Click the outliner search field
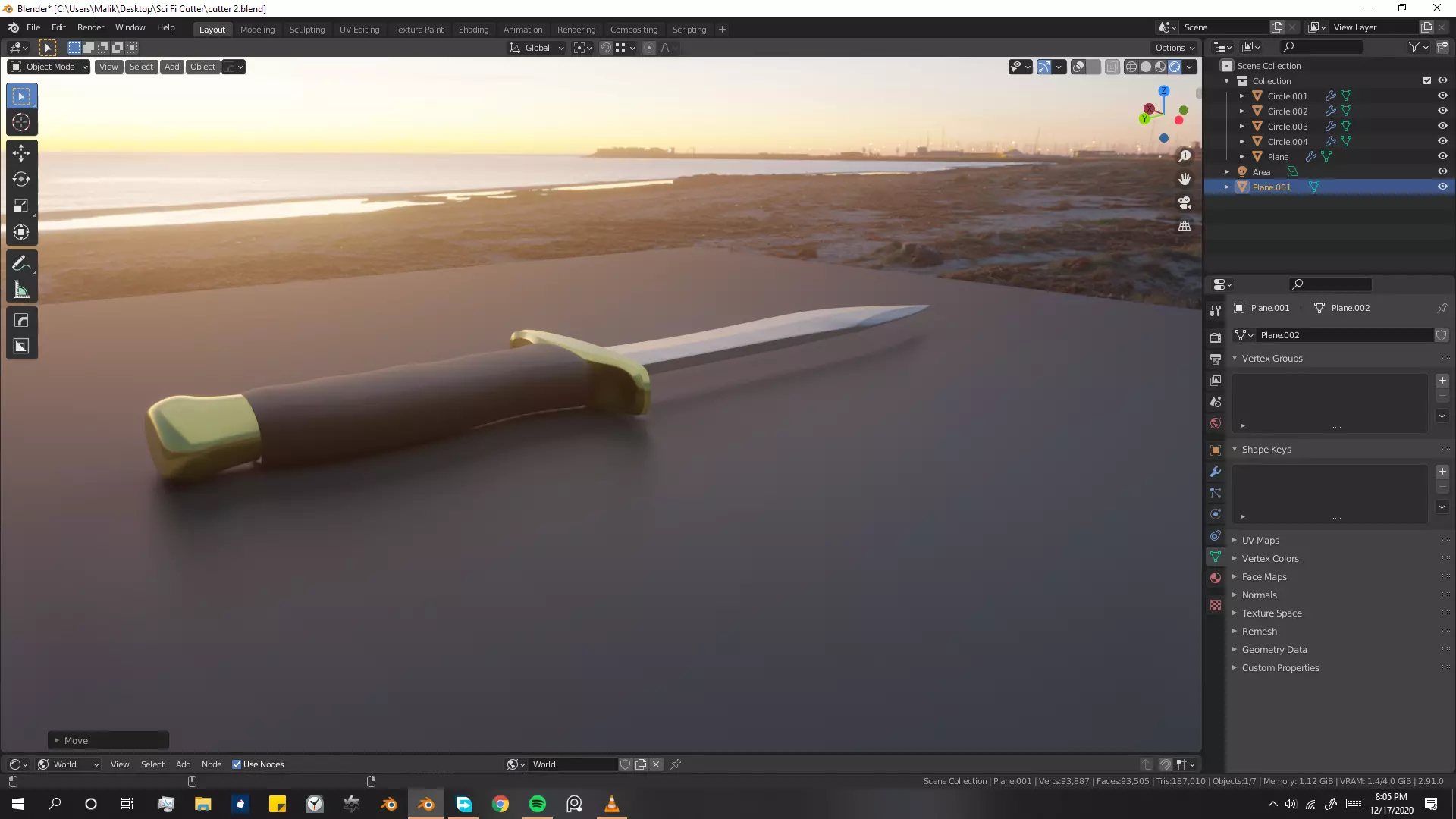This screenshot has width=1456, height=819. click(1321, 47)
